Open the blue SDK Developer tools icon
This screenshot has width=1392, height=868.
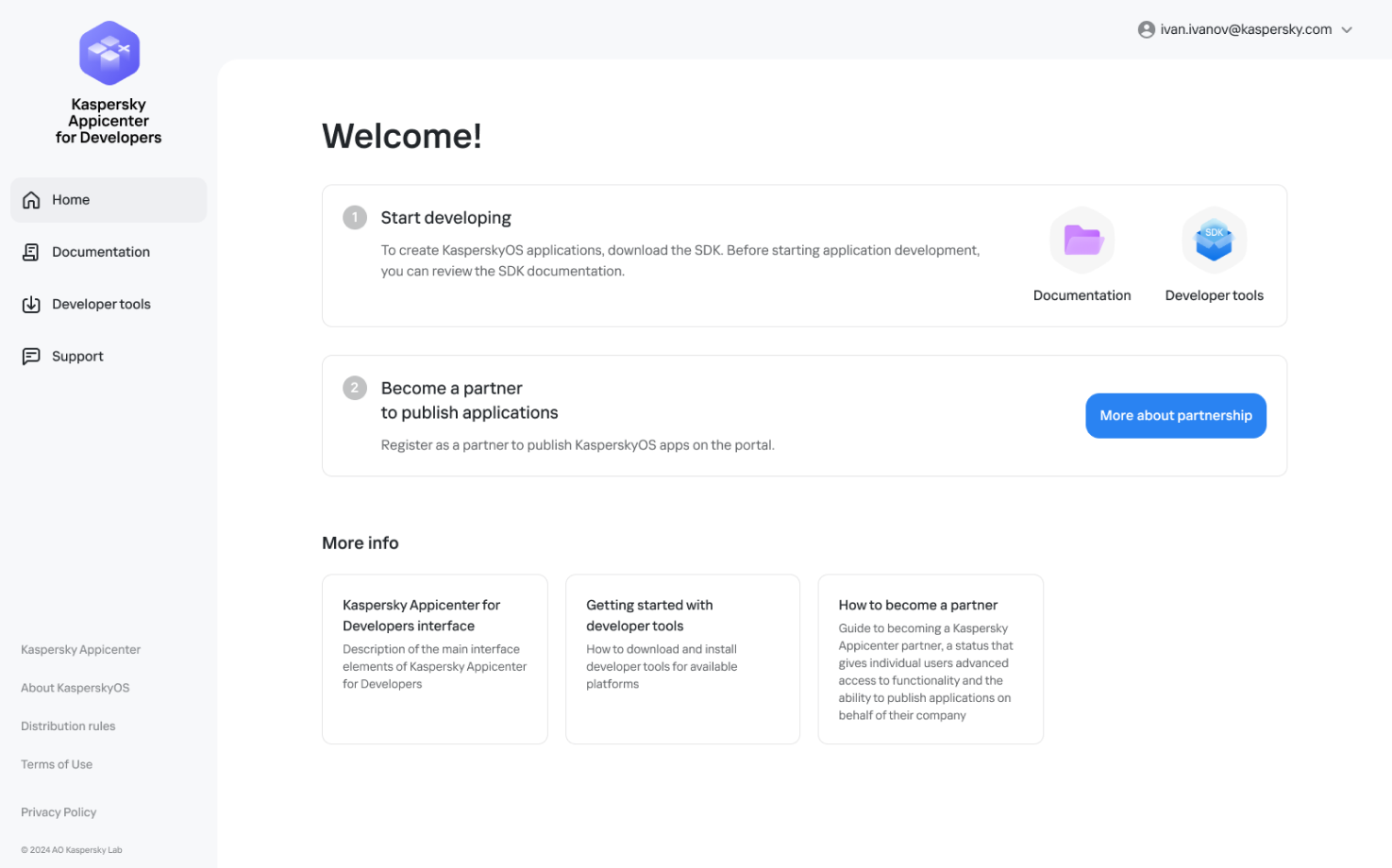click(x=1214, y=241)
